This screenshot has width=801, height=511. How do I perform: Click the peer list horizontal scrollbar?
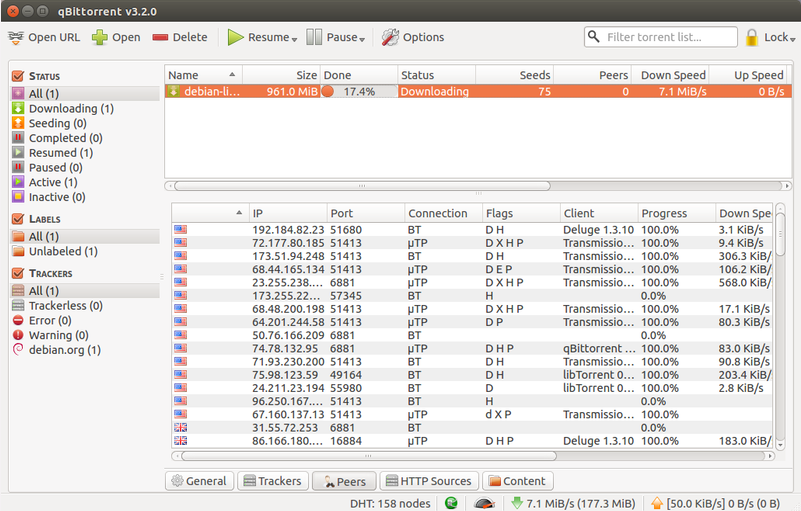click(x=369, y=455)
